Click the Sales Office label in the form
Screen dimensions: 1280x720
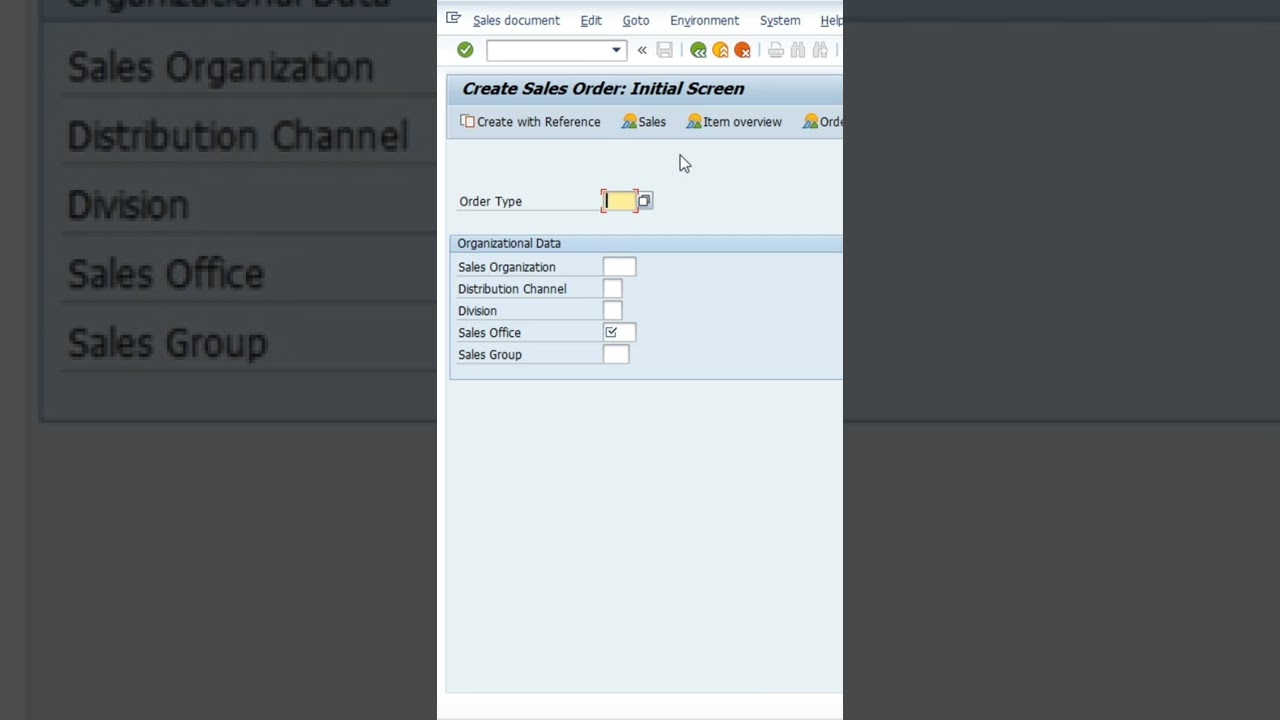489,333
